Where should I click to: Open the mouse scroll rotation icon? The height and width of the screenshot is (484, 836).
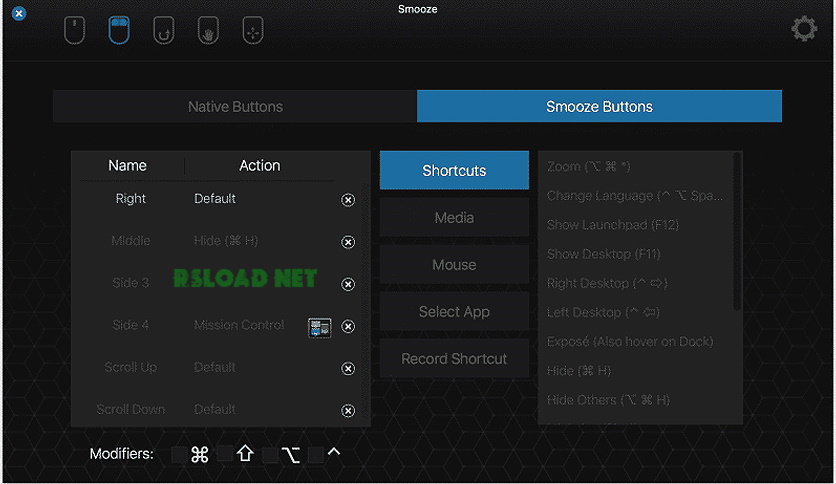click(x=164, y=30)
